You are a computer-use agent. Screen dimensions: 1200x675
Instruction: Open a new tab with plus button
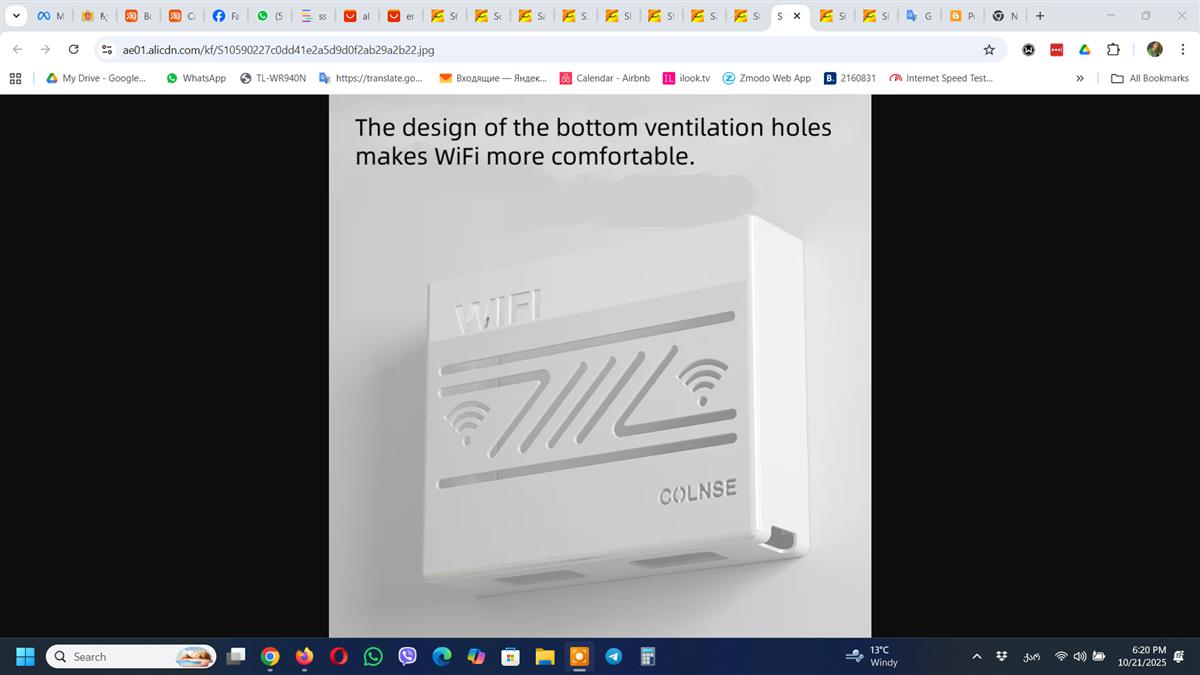point(1040,16)
